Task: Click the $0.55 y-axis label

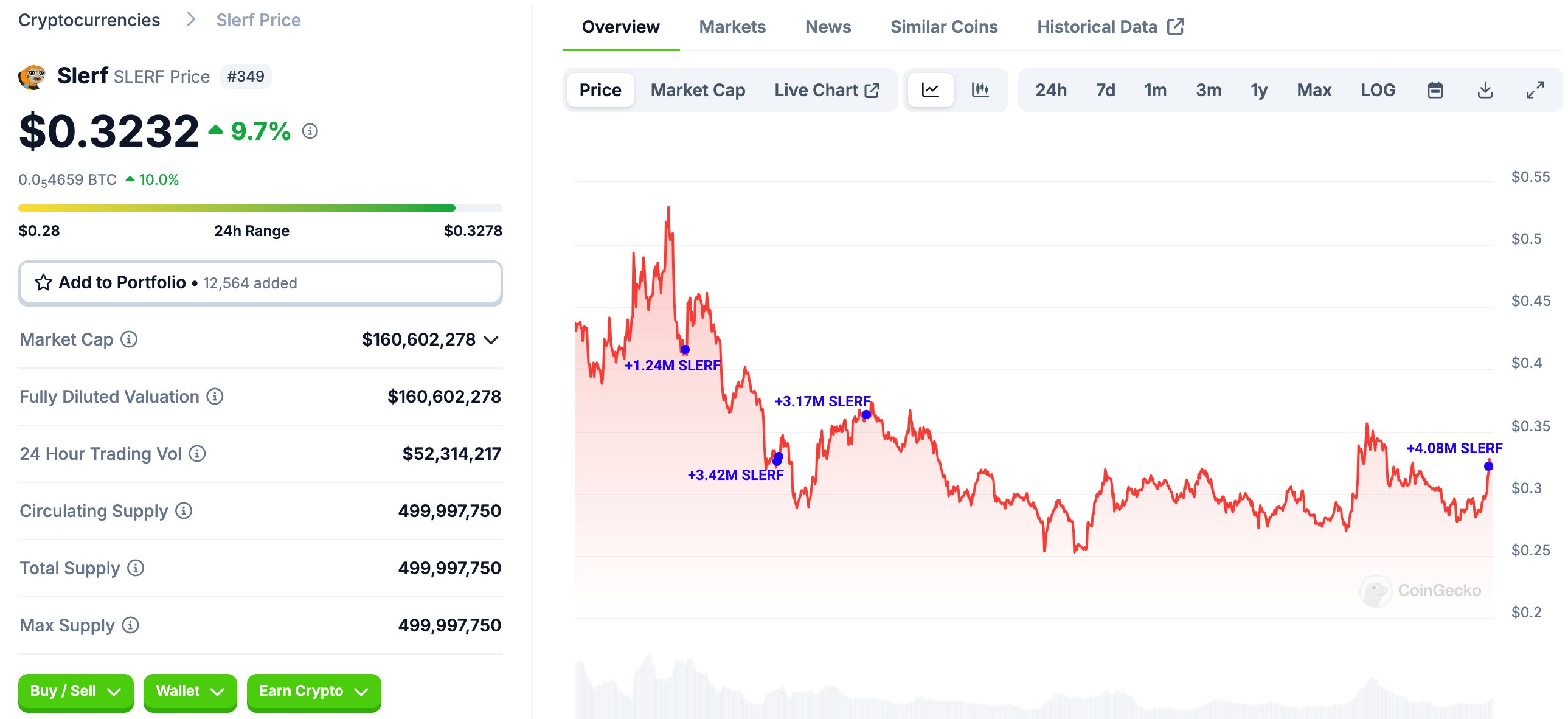Action: 1530,177
